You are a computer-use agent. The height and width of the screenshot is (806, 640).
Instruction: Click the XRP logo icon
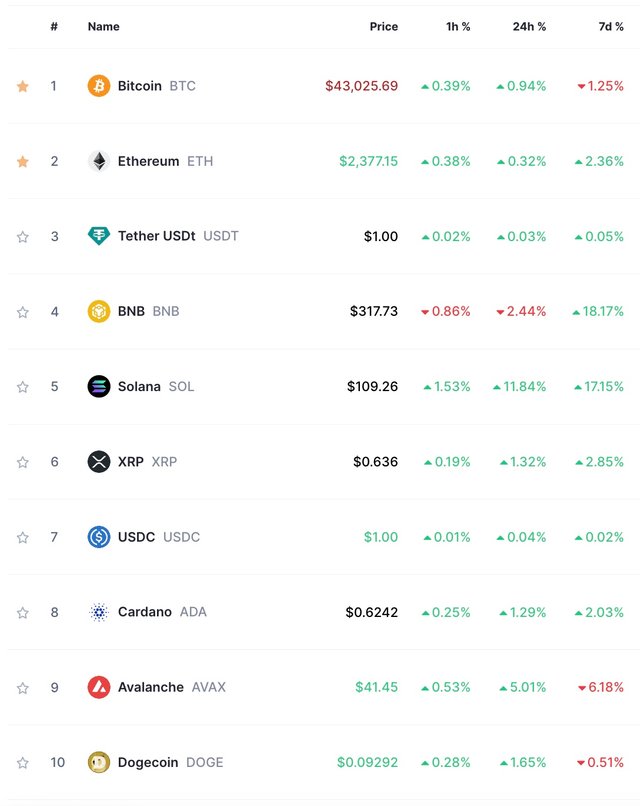coord(99,461)
